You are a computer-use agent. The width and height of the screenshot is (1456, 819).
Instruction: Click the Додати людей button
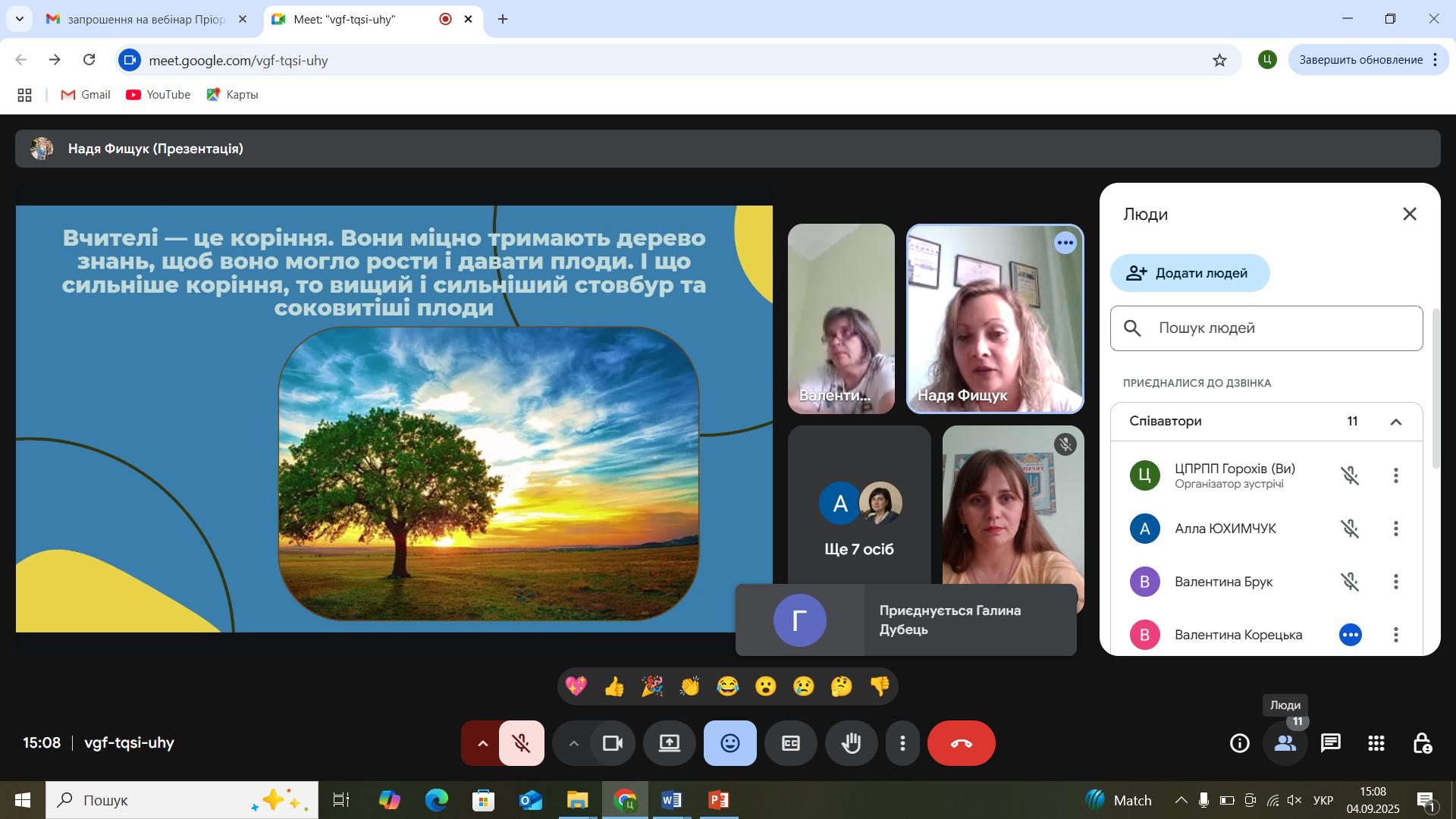click(1189, 273)
